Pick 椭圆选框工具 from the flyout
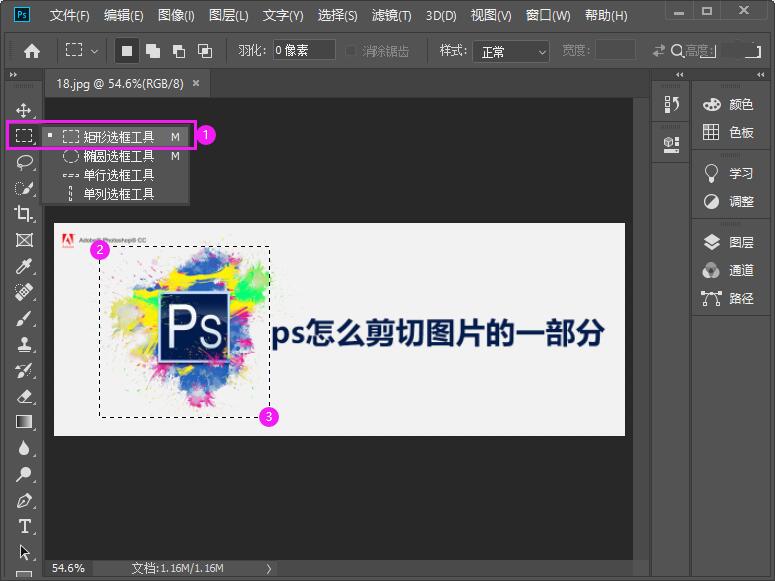The image size is (775, 581). point(115,156)
